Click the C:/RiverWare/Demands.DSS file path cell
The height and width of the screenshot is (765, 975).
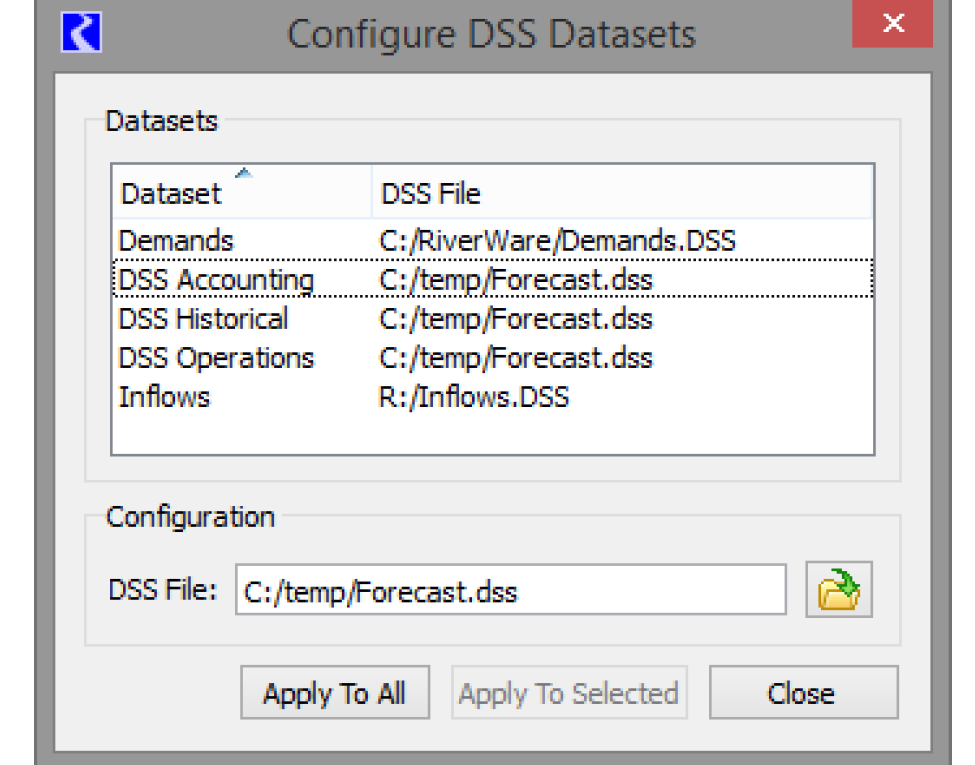coord(557,241)
